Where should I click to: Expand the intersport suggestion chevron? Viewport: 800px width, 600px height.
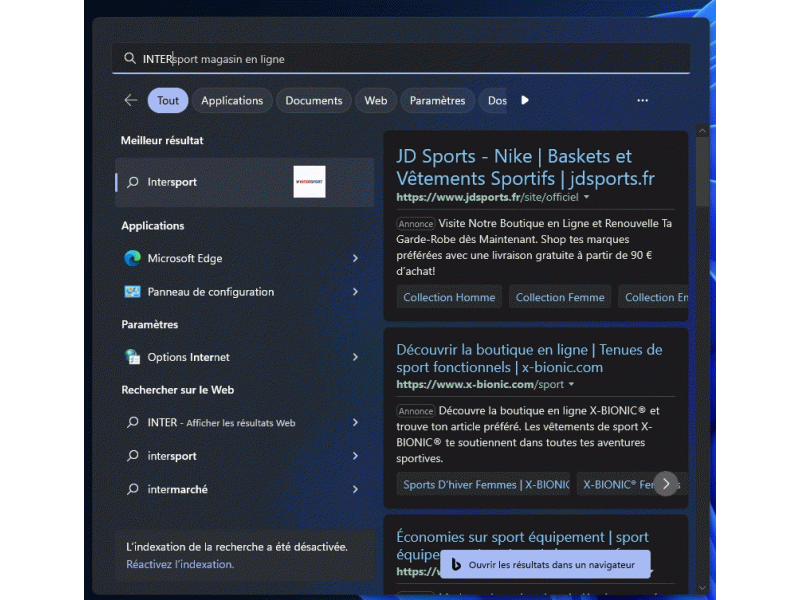(x=355, y=456)
